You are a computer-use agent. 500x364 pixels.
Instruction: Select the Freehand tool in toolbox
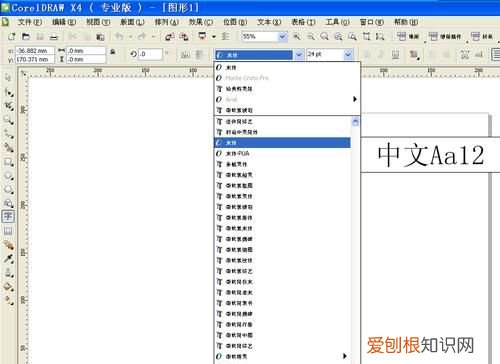[8, 134]
